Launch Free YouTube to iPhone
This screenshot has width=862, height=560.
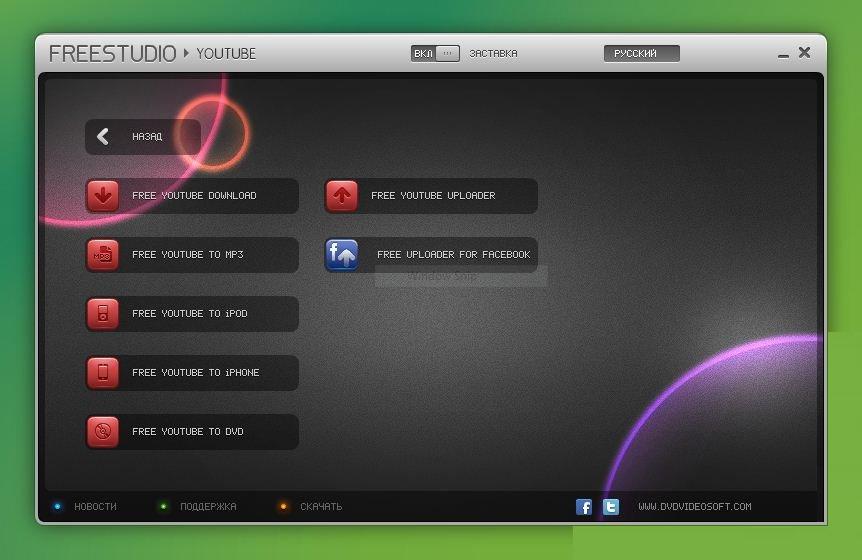192,373
